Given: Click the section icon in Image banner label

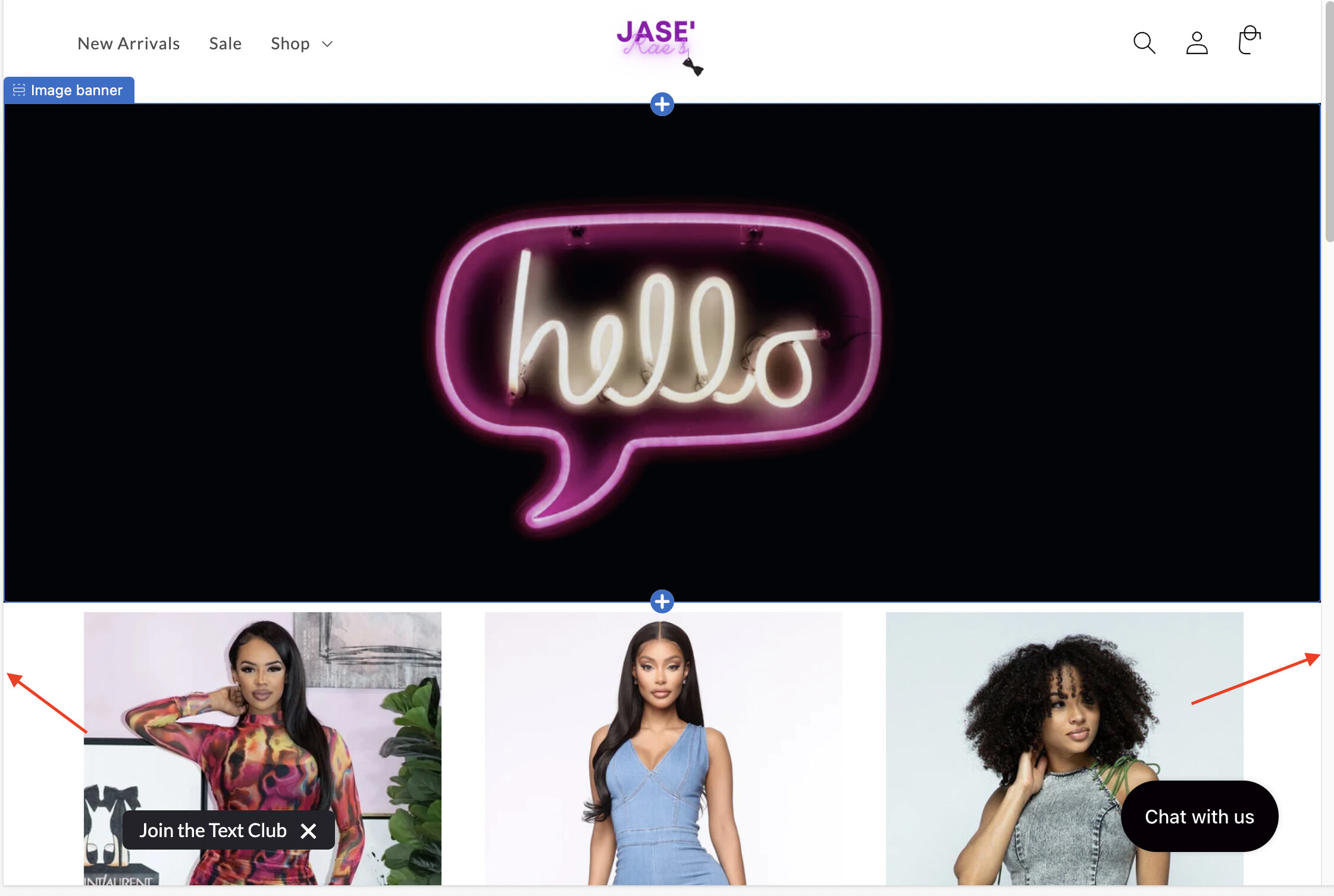Looking at the screenshot, I should coord(19,90).
